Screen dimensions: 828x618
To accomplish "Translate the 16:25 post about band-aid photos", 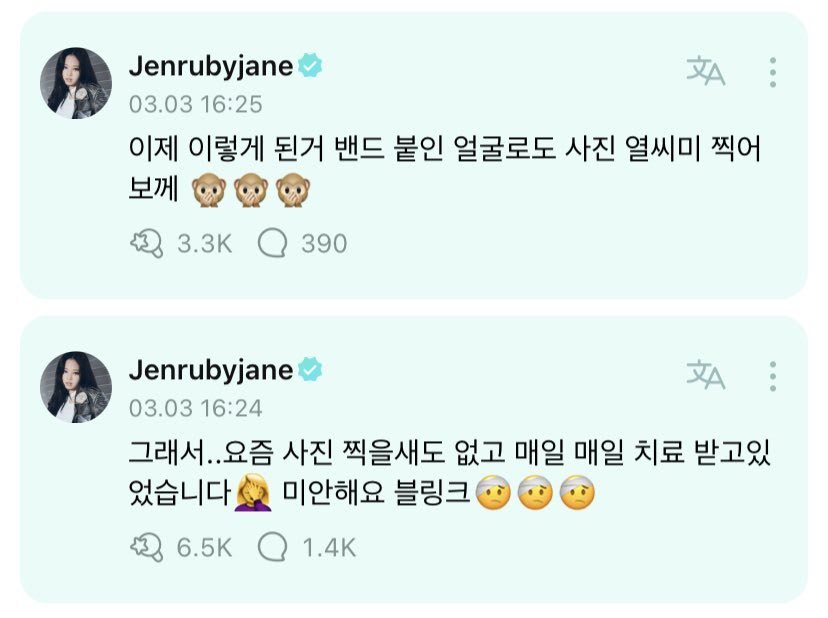I will click(705, 71).
